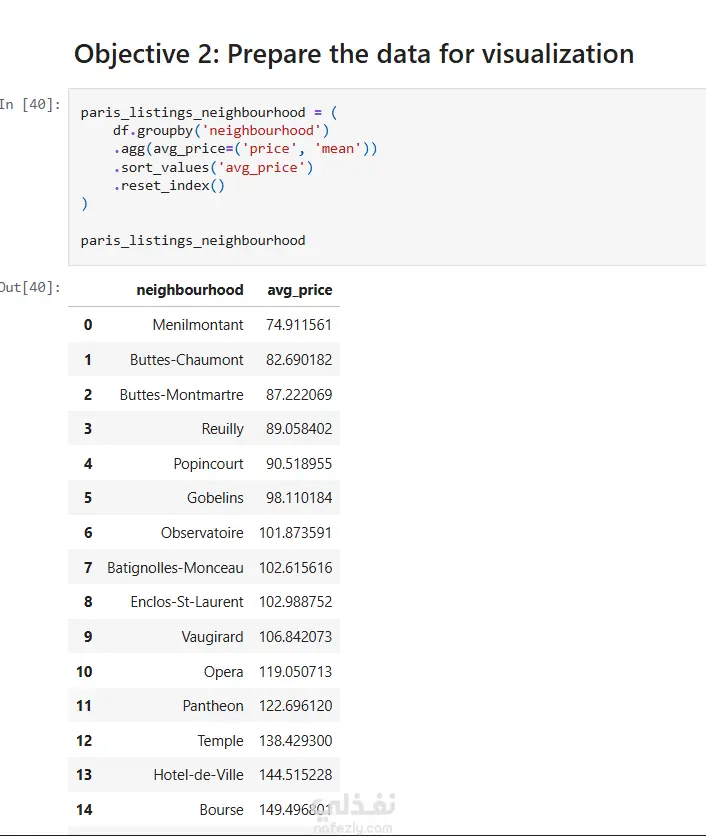The image size is (706, 836).
Task: Click the .agg(avg_price=('price', 'mean')) line
Action: pyautogui.click(x=245, y=149)
